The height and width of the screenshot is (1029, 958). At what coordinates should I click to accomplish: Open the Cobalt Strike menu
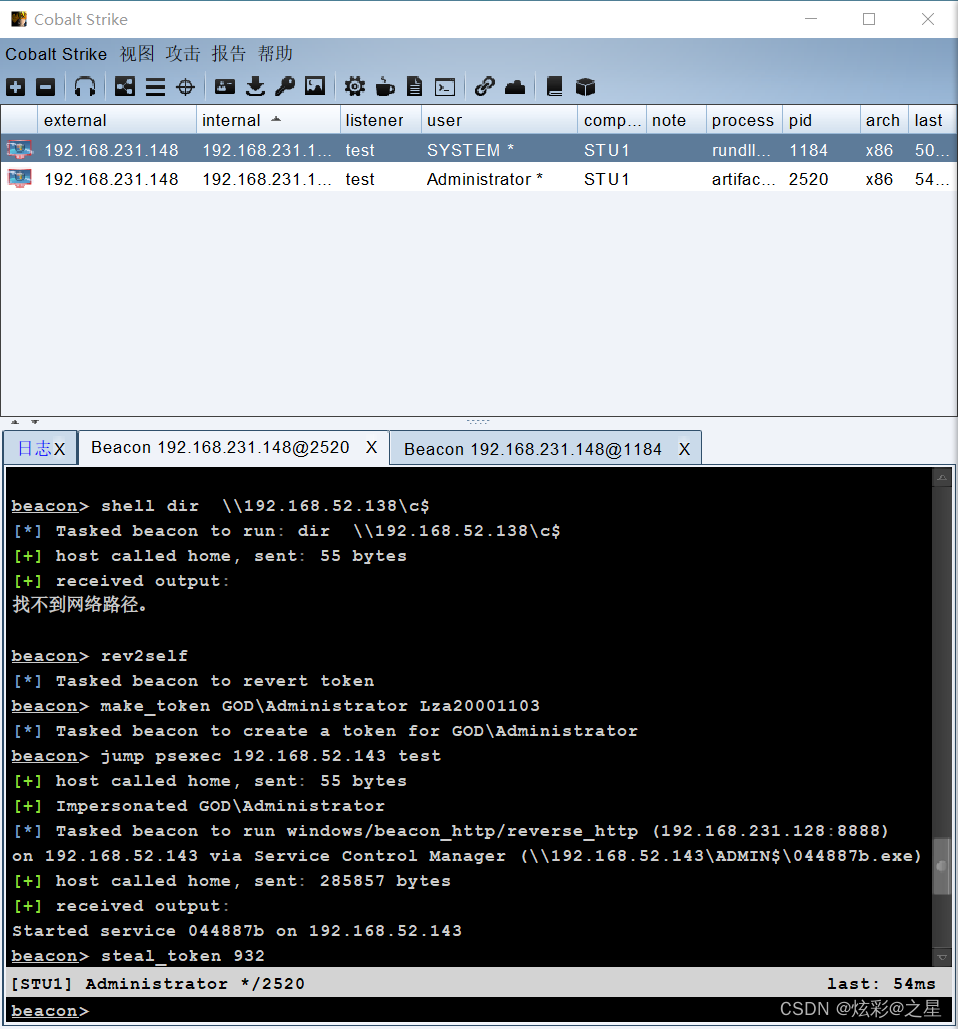coord(56,54)
